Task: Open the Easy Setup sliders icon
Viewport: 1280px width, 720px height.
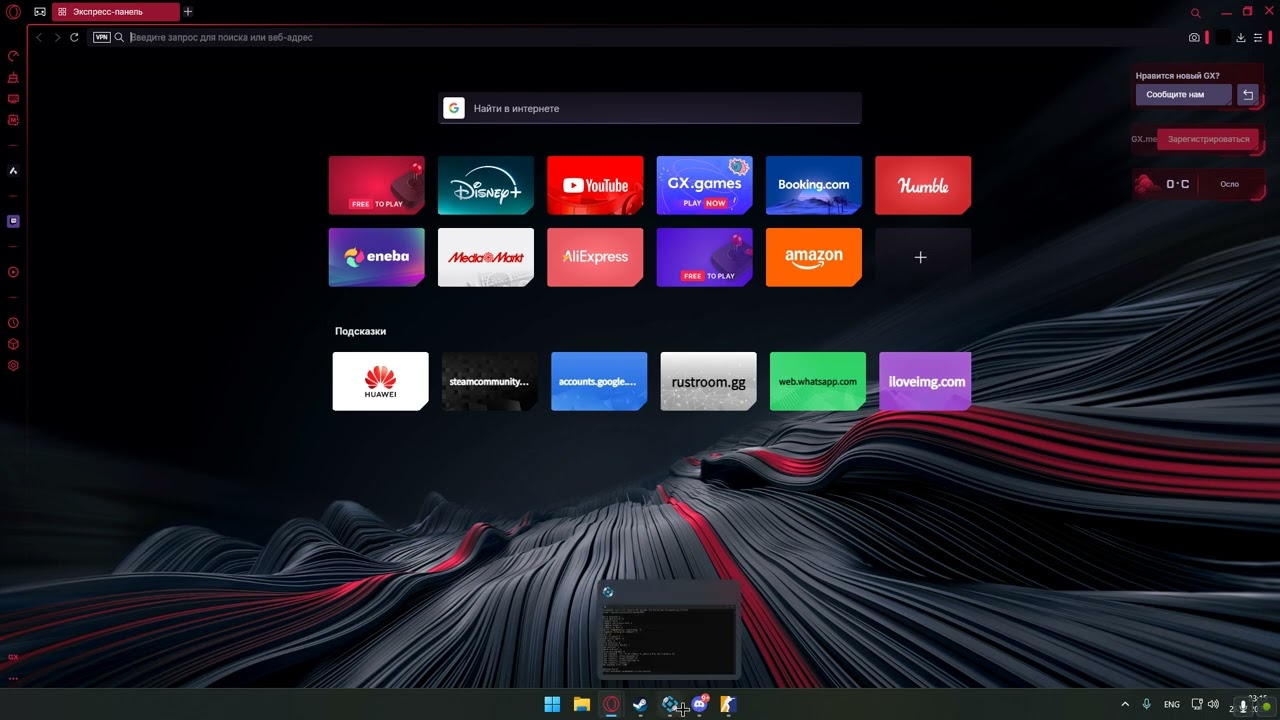Action: 1259,37
